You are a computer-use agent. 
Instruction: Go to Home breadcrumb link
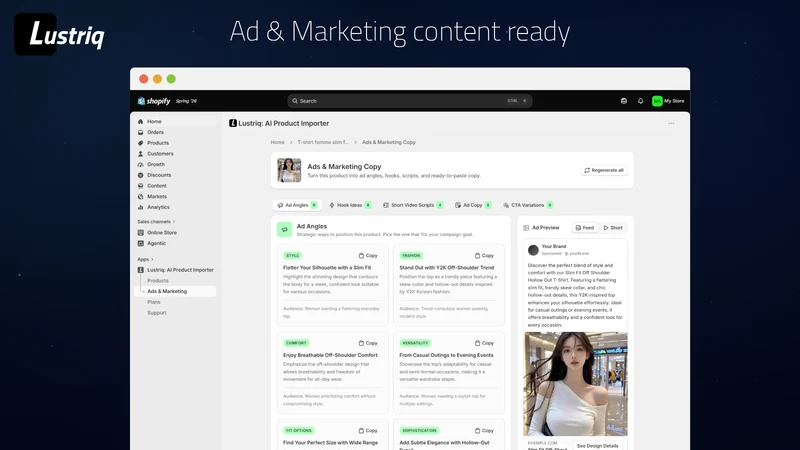278,142
